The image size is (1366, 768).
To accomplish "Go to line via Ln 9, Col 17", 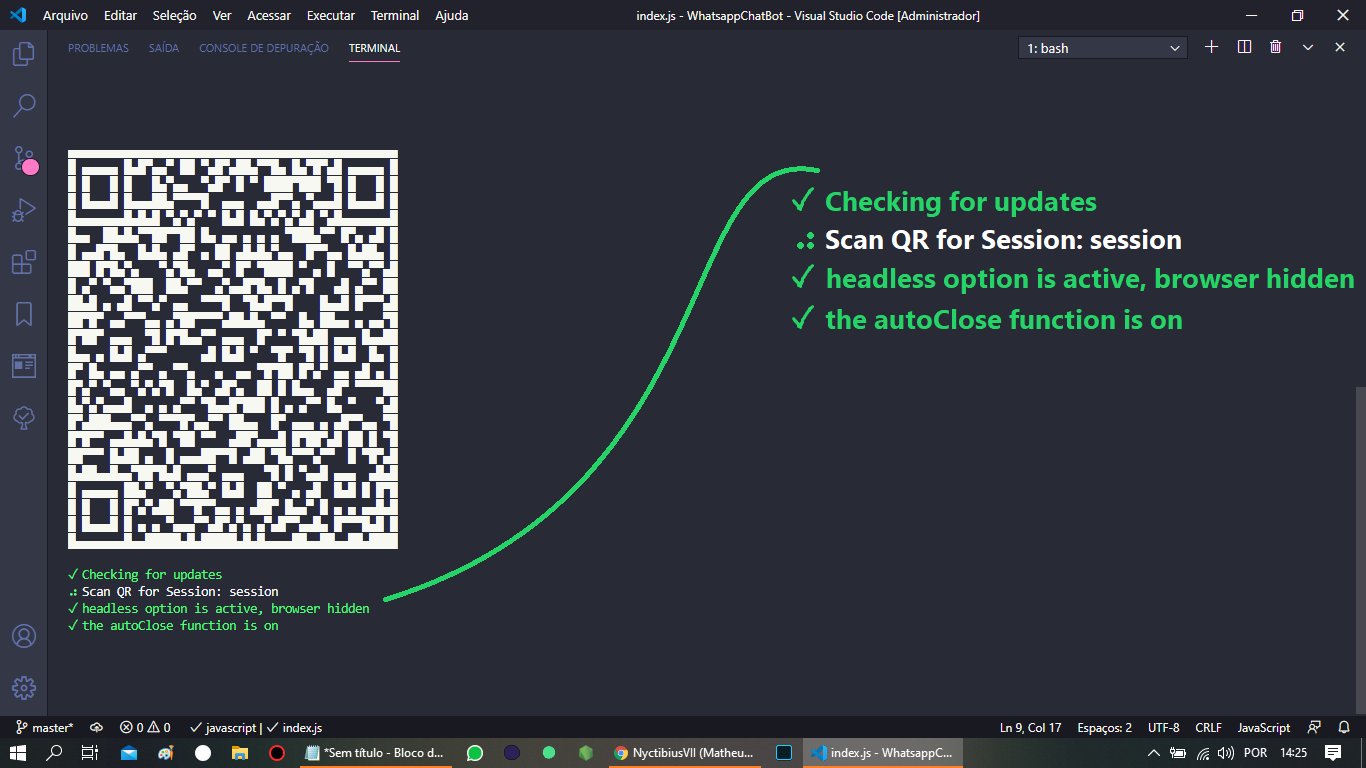I will click(x=1030, y=728).
